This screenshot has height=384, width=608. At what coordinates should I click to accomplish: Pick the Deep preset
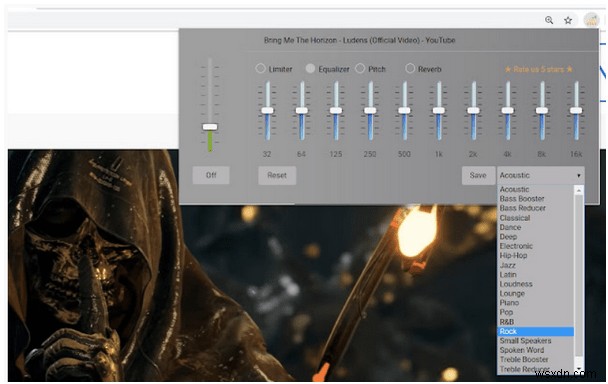pyautogui.click(x=535, y=237)
